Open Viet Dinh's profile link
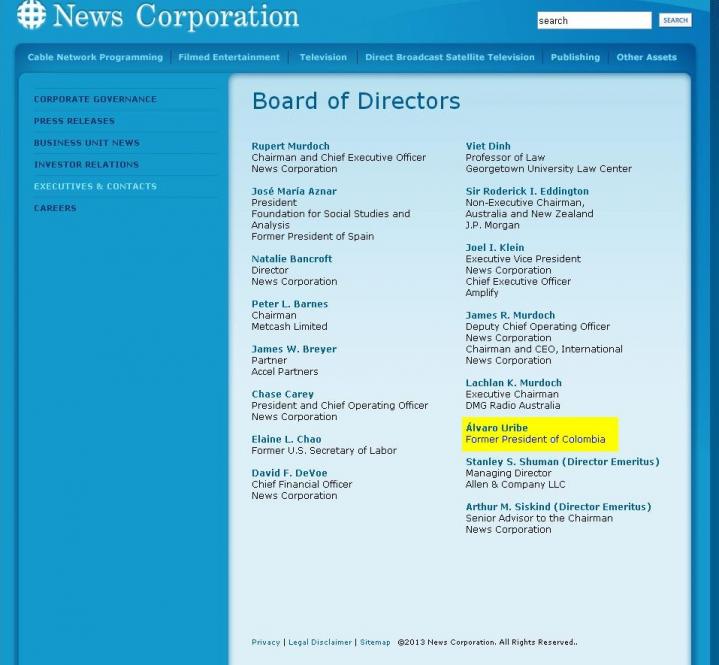The height and width of the screenshot is (665, 719). (488, 146)
